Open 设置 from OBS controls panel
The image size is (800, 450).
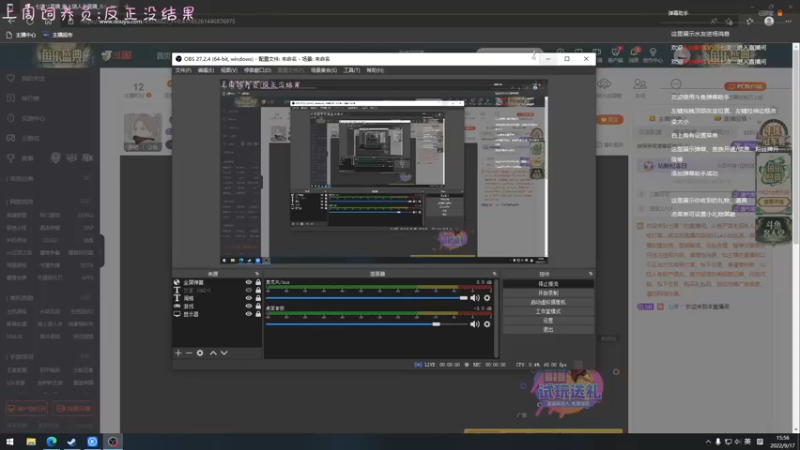pyautogui.click(x=548, y=320)
